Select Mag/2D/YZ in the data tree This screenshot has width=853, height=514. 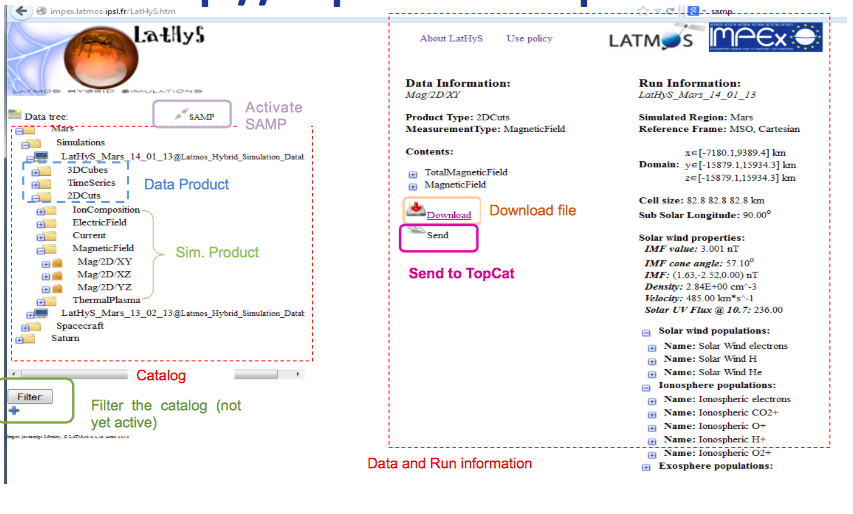click(104, 287)
